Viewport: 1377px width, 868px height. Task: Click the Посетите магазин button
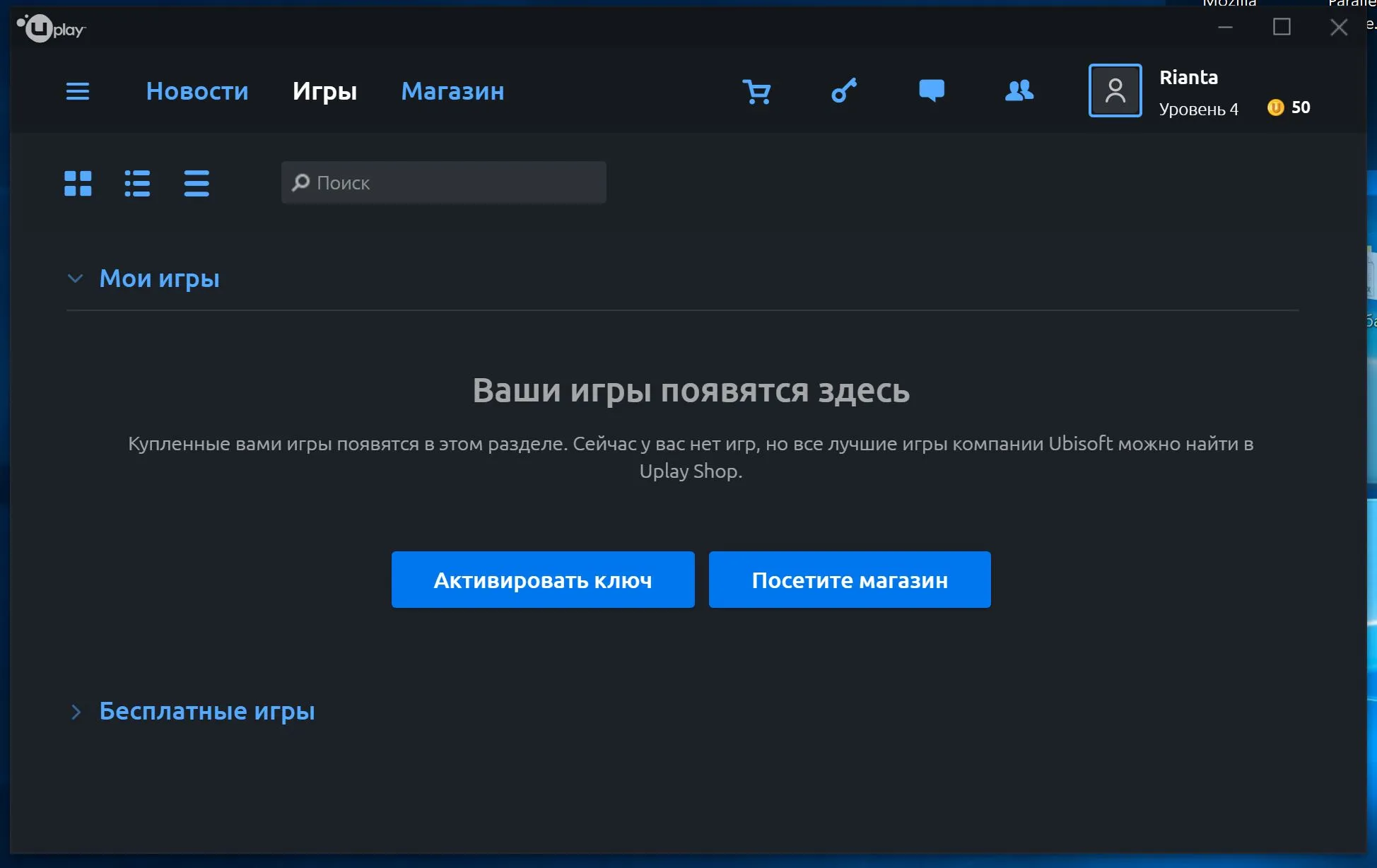click(x=850, y=580)
